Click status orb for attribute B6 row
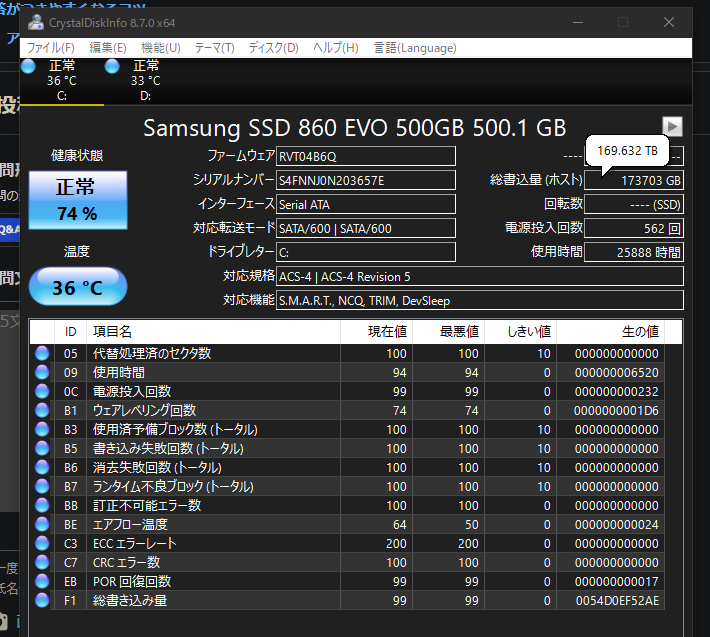 tap(42, 467)
